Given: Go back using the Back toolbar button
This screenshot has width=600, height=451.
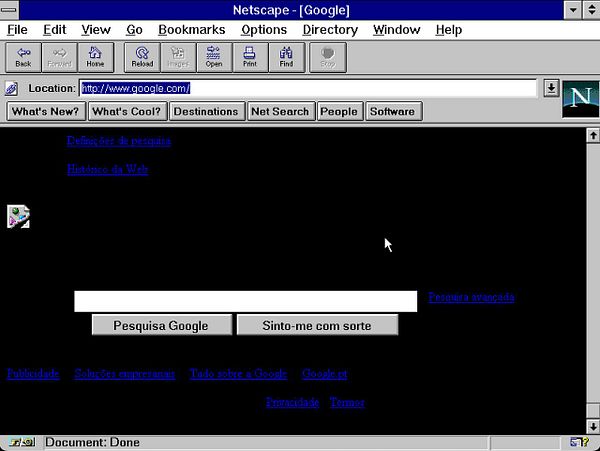Looking at the screenshot, I should tap(23, 57).
